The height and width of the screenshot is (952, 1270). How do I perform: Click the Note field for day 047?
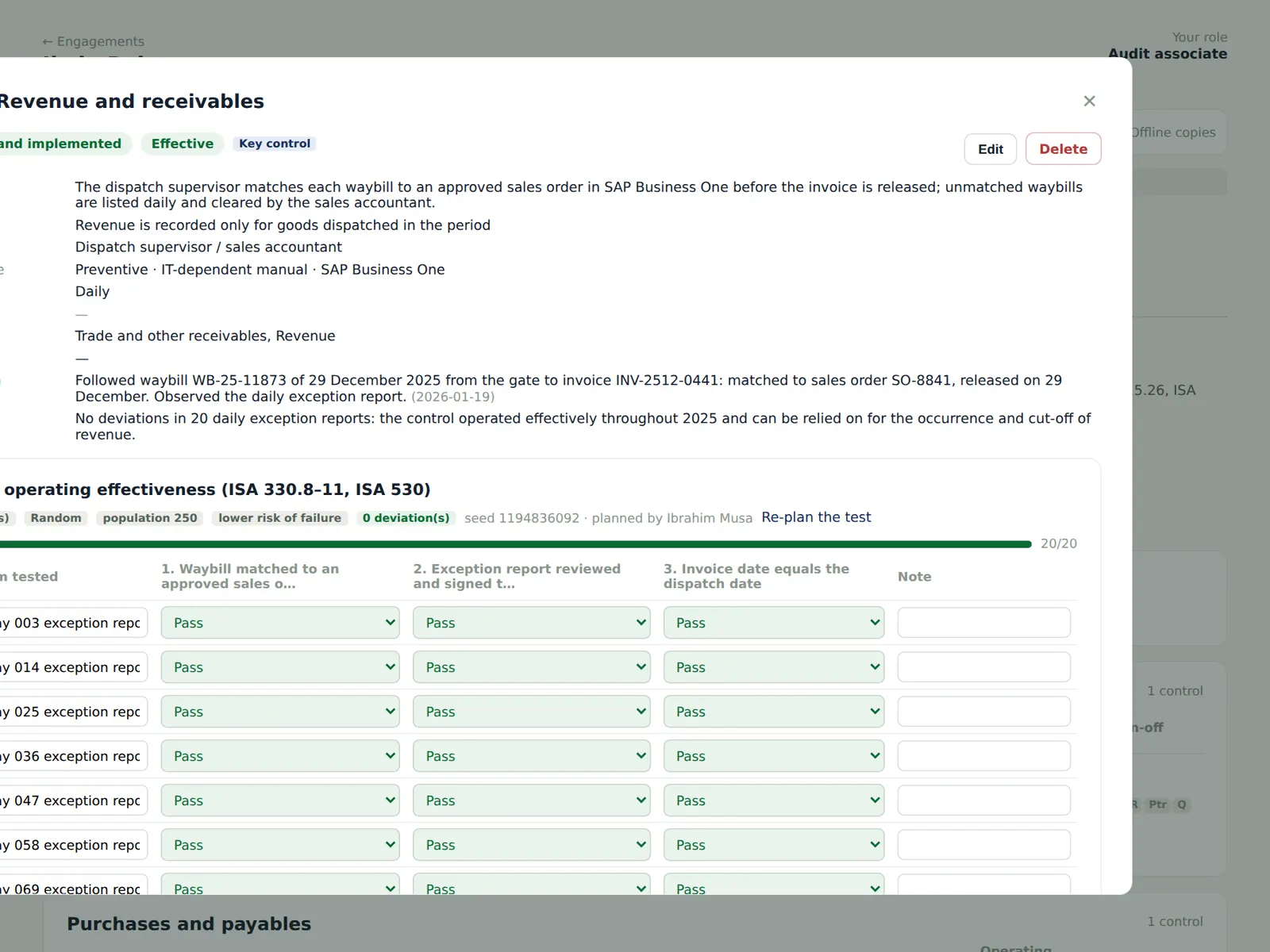click(x=983, y=800)
